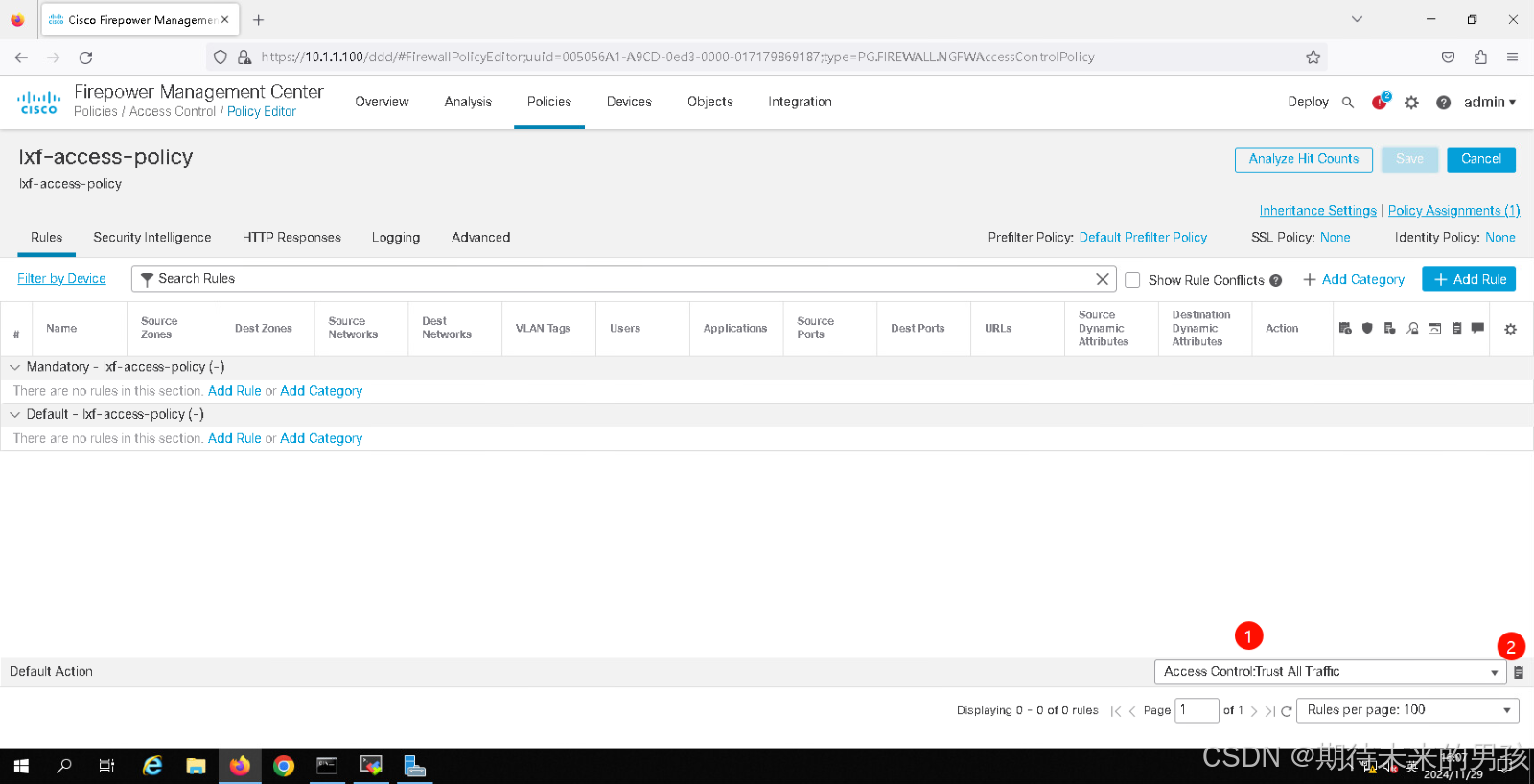Click the safe search column icon

pyautogui.click(x=1412, y=329)
